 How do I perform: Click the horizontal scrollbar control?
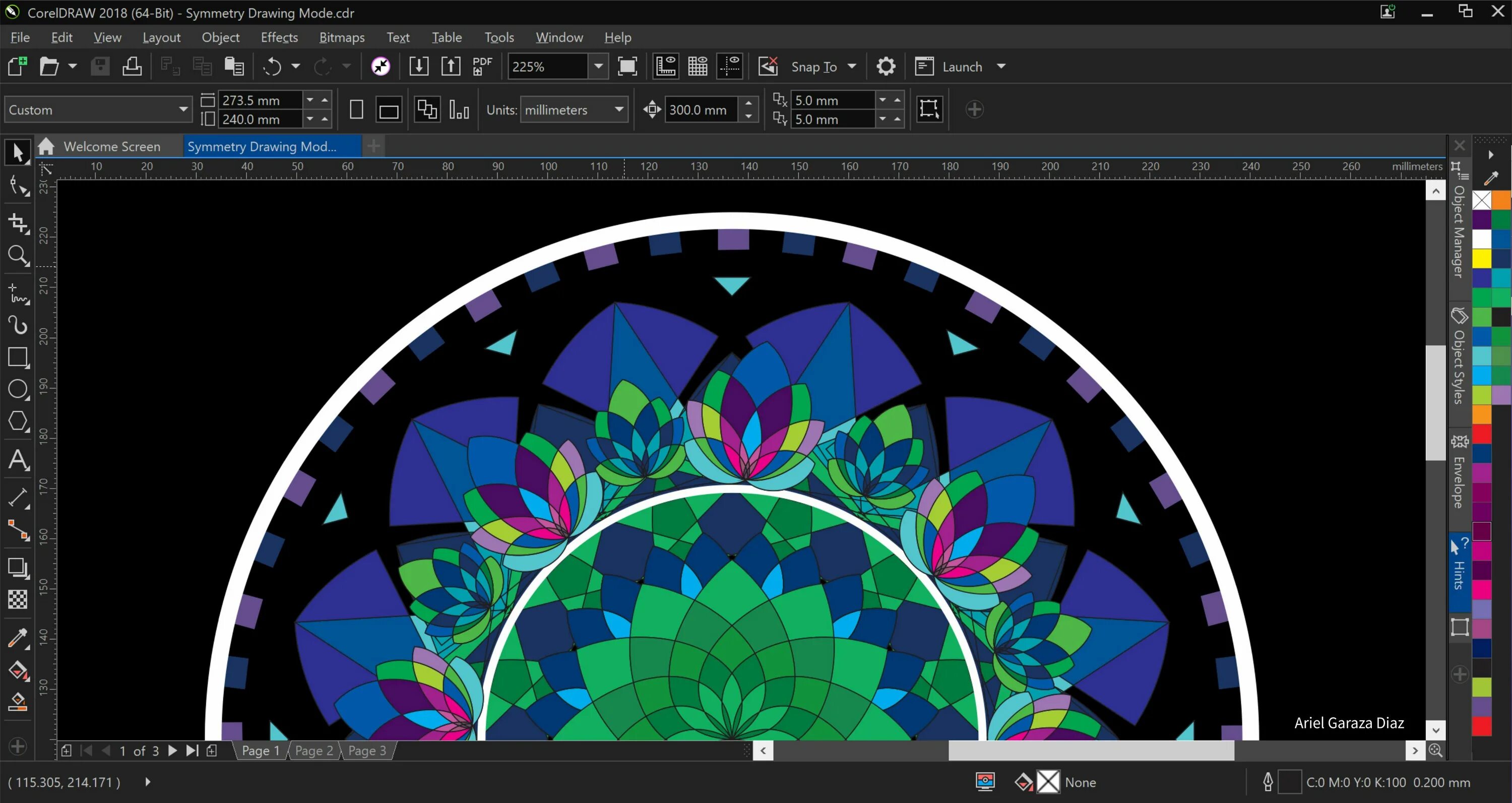1090,750
